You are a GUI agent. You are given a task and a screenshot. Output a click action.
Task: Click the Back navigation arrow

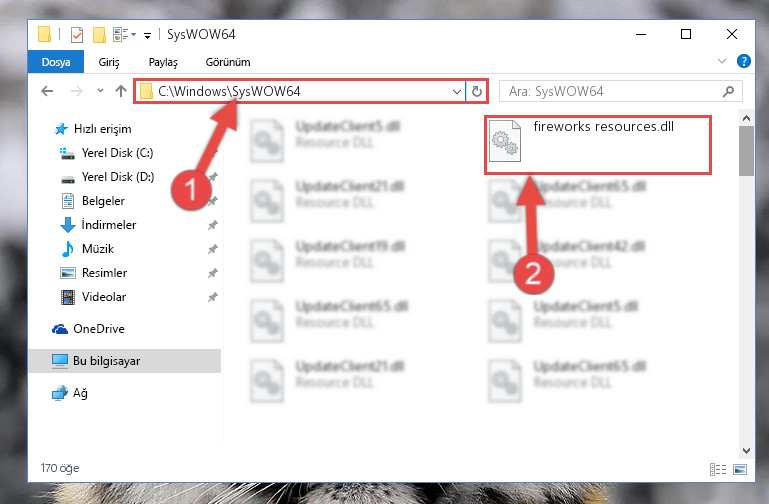click(47, 91)
